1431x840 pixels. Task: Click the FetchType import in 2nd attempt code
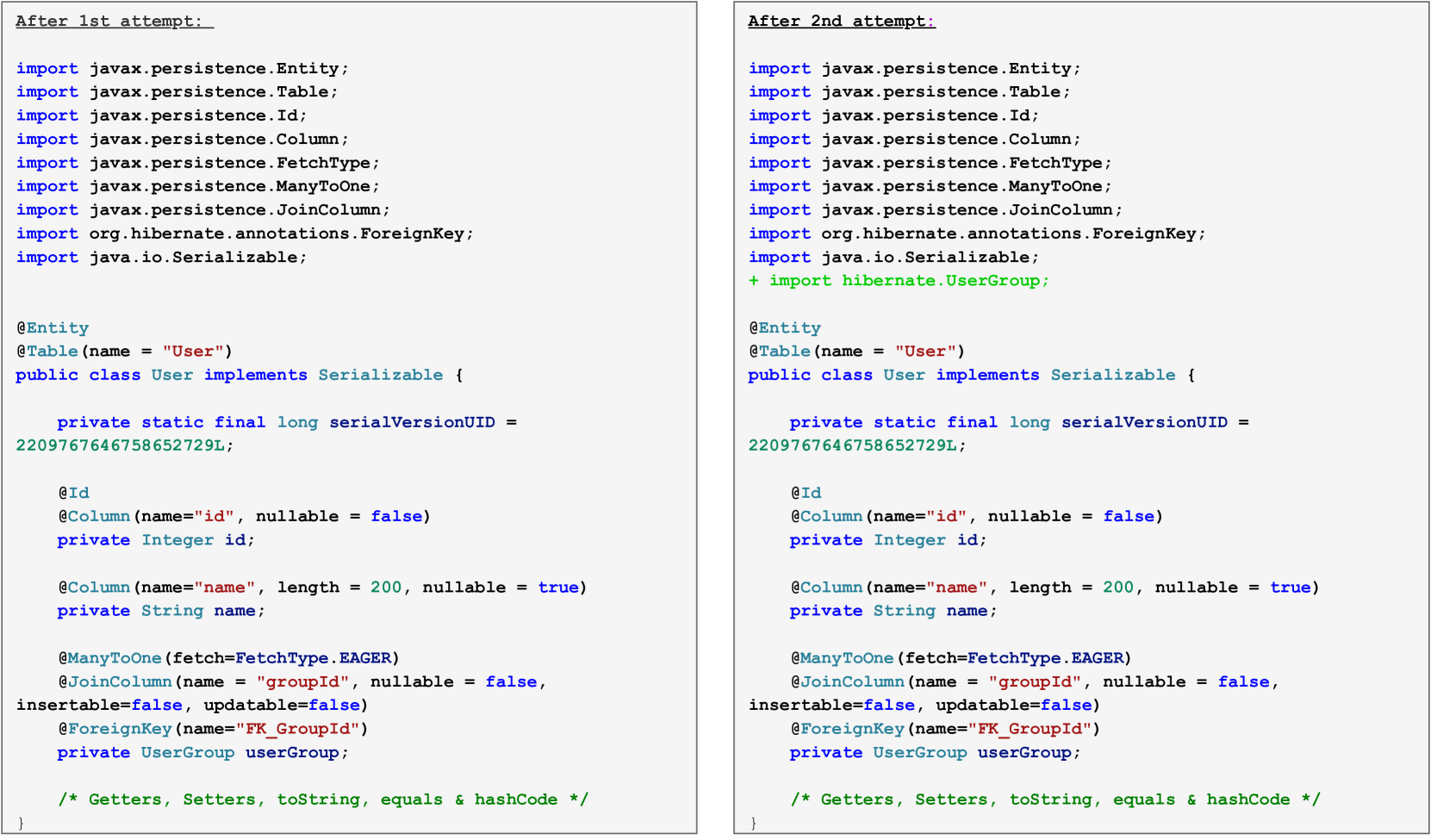[930, 163]
